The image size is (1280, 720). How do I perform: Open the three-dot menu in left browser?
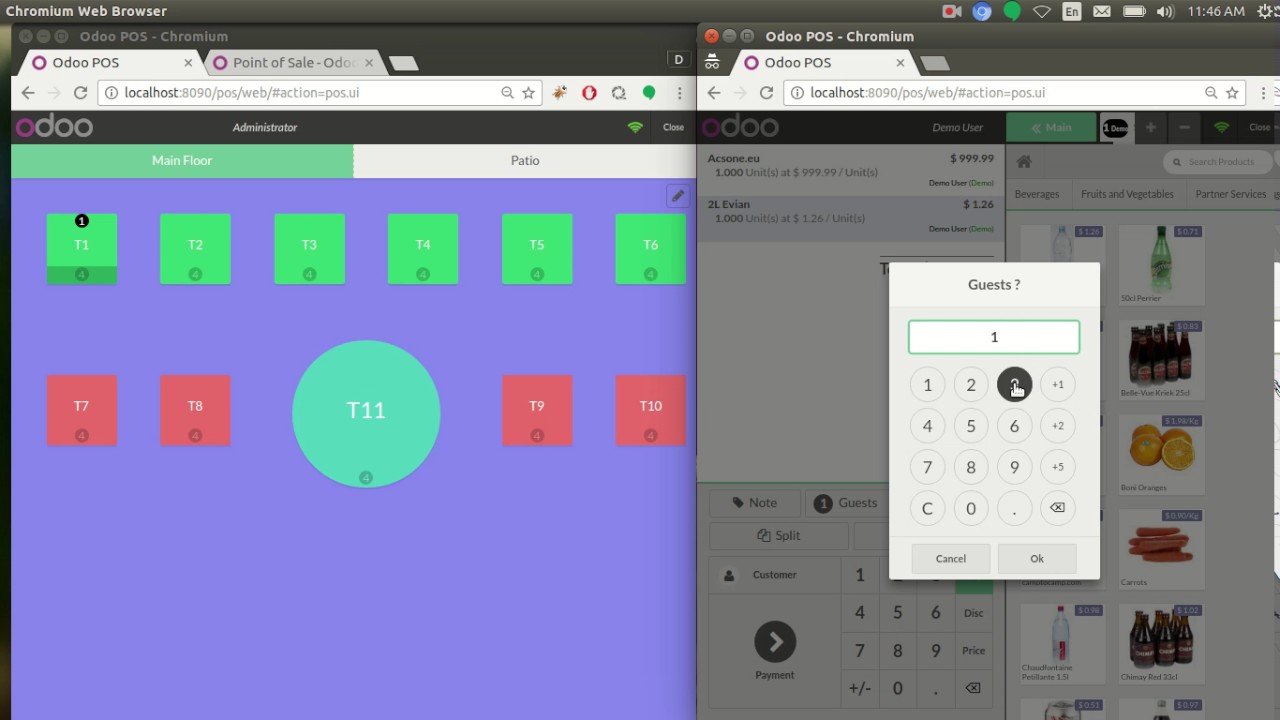click(x=680, y=93)
